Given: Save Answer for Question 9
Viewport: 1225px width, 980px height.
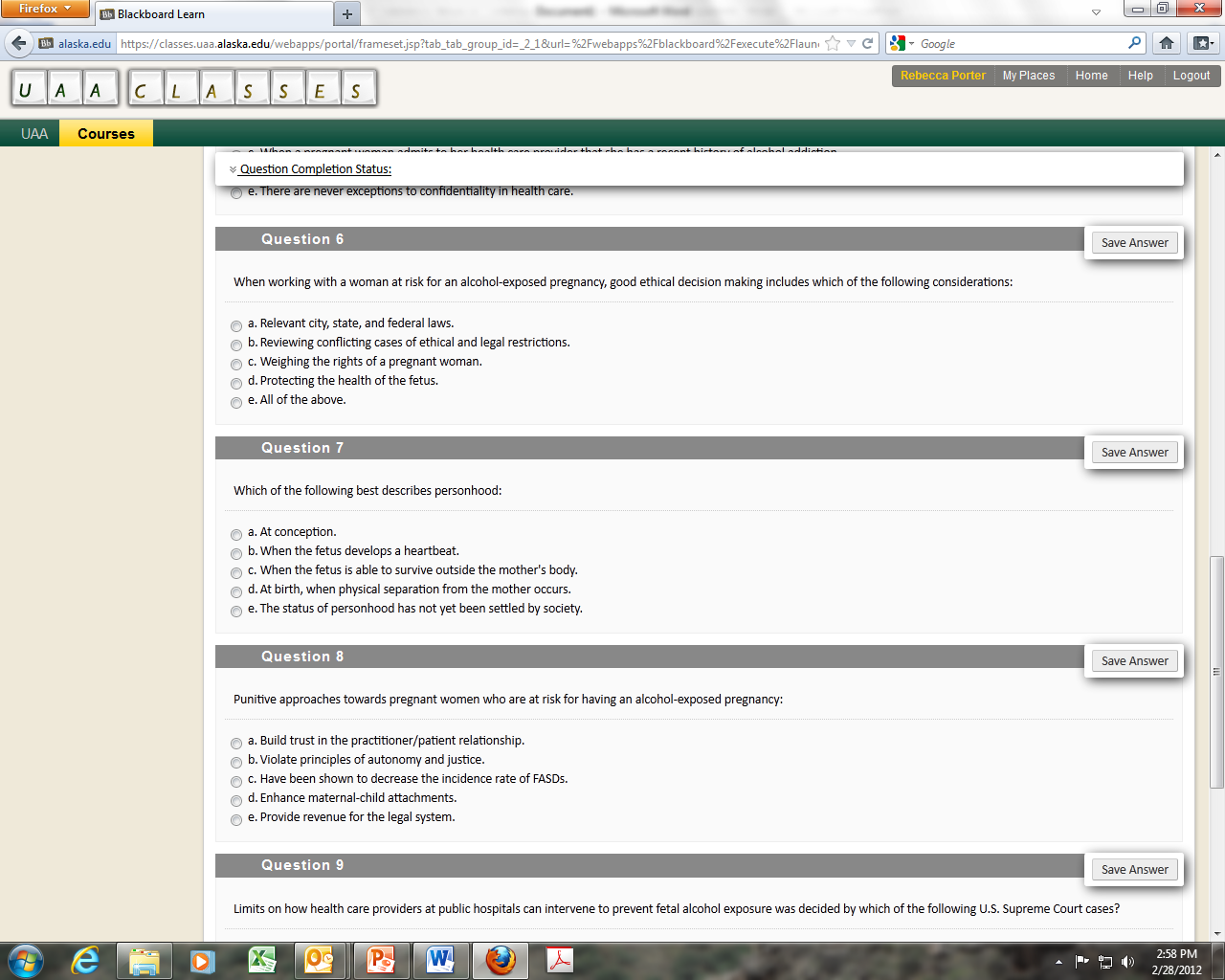Looking at the screenshot, I should click(x=1134, y=870).
